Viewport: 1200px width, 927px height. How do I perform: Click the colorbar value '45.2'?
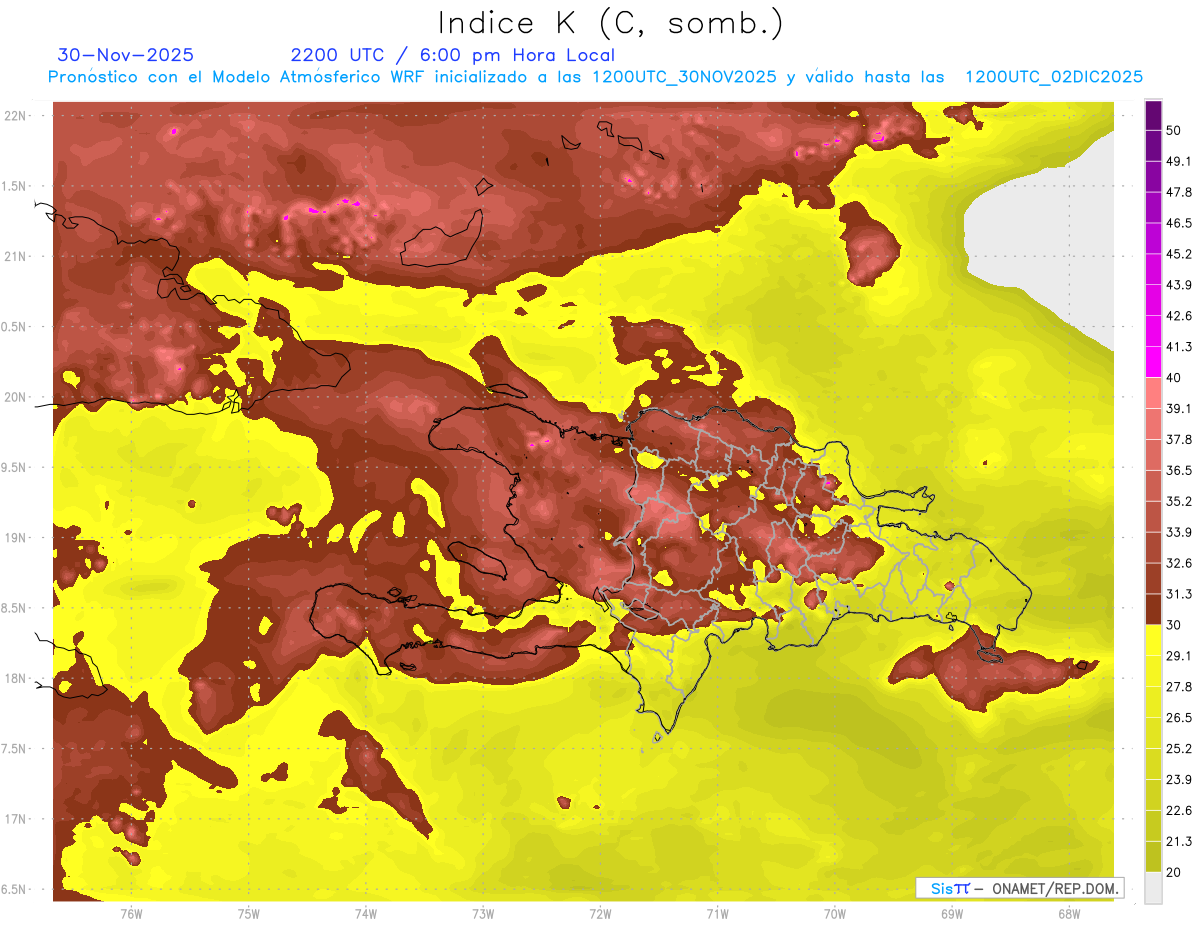pos(1179,254)
